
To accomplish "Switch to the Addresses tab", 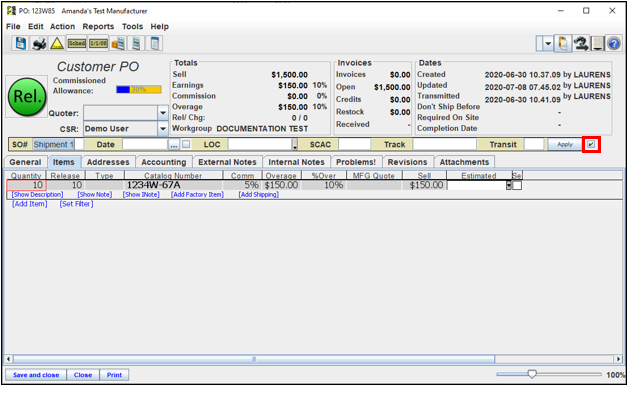I will point(108,162).
